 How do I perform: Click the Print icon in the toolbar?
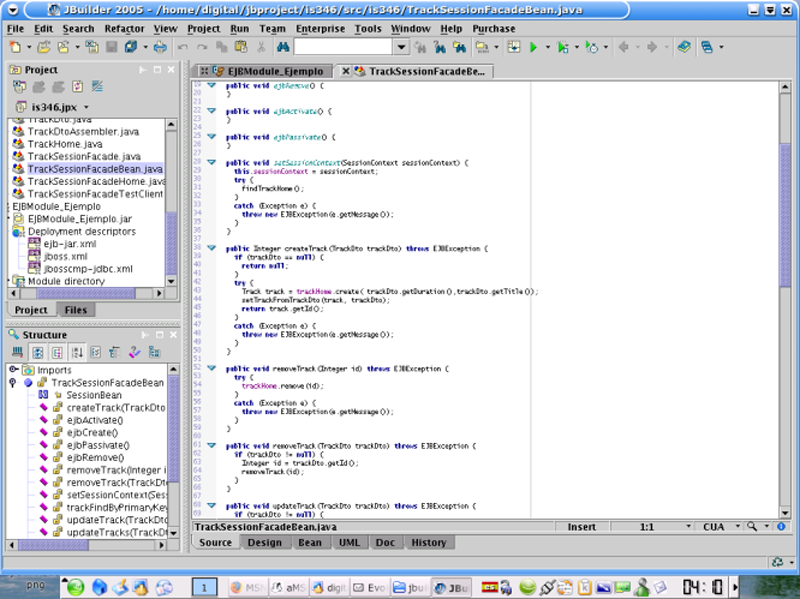(160, 47)
